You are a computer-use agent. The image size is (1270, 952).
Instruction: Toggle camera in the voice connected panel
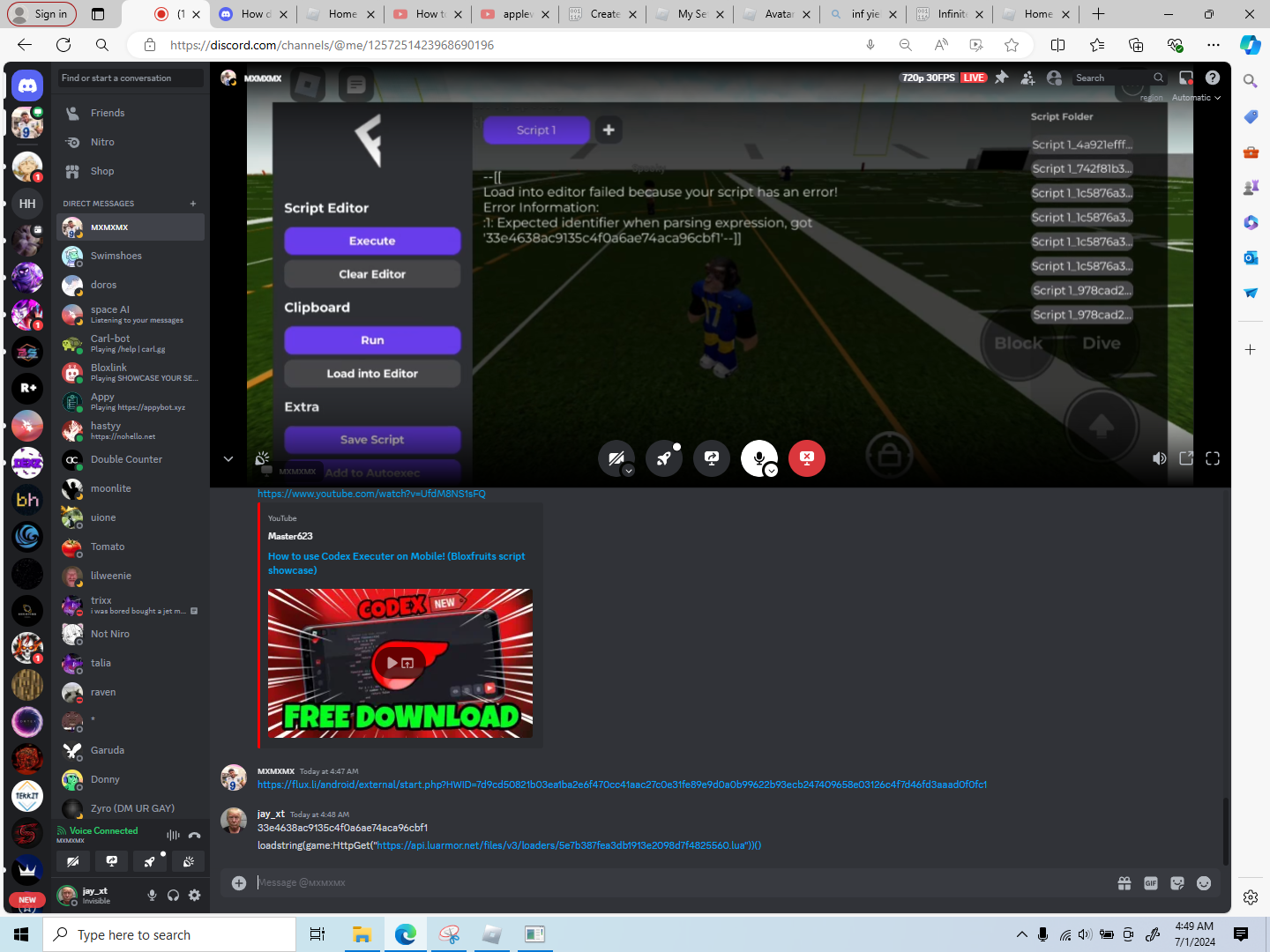[x=73, y=861]
